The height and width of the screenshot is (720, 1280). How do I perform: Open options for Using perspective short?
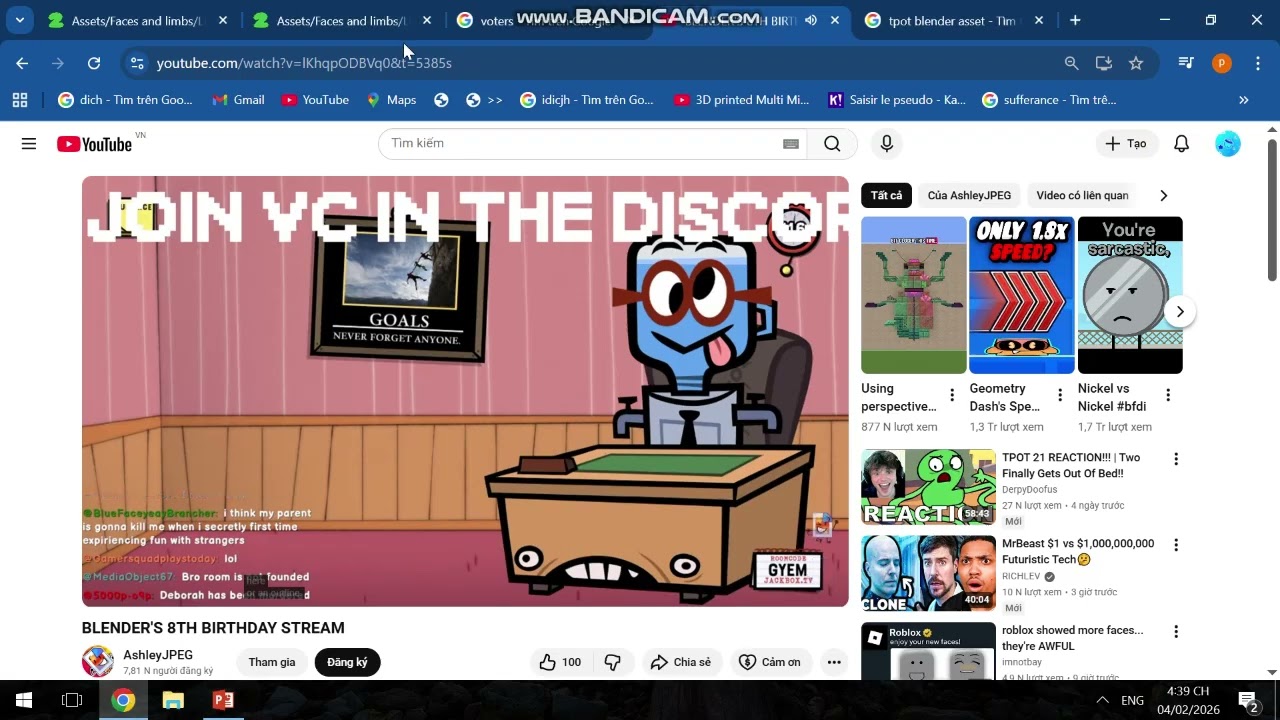tap(952, 395)
